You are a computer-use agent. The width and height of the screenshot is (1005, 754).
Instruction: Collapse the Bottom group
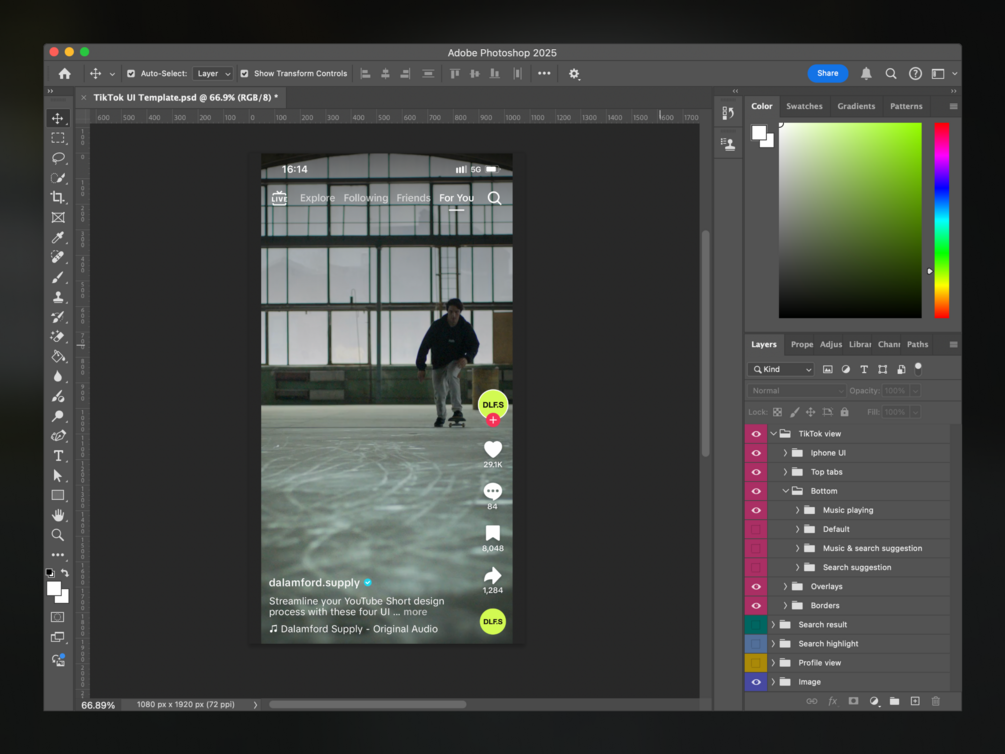click(785, 491)
